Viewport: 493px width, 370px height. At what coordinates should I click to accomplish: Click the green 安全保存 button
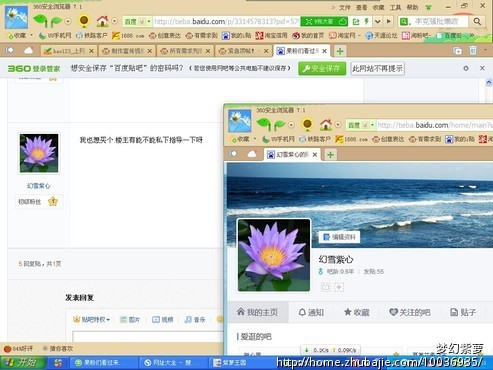click(x=322, y=69)
